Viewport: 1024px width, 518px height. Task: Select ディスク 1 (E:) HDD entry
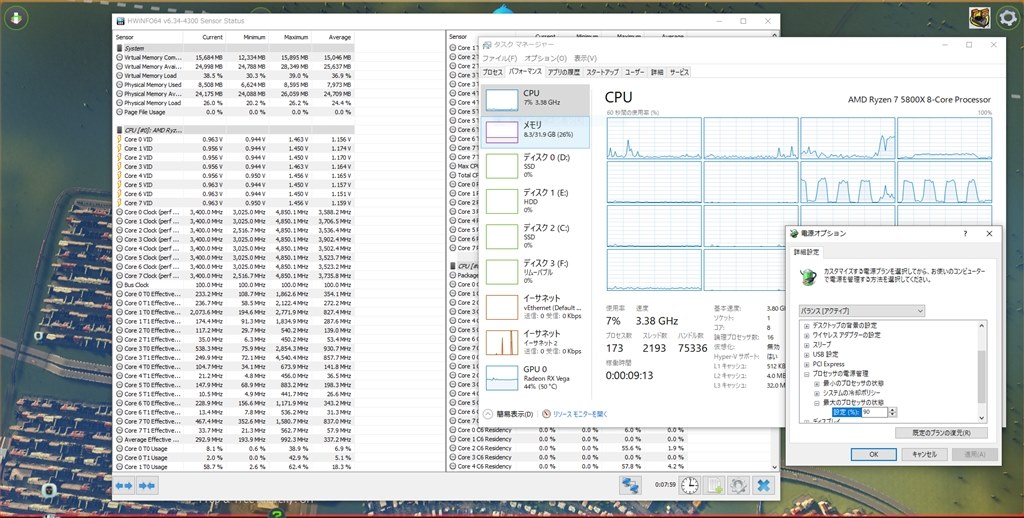click(x=536, y=201)
